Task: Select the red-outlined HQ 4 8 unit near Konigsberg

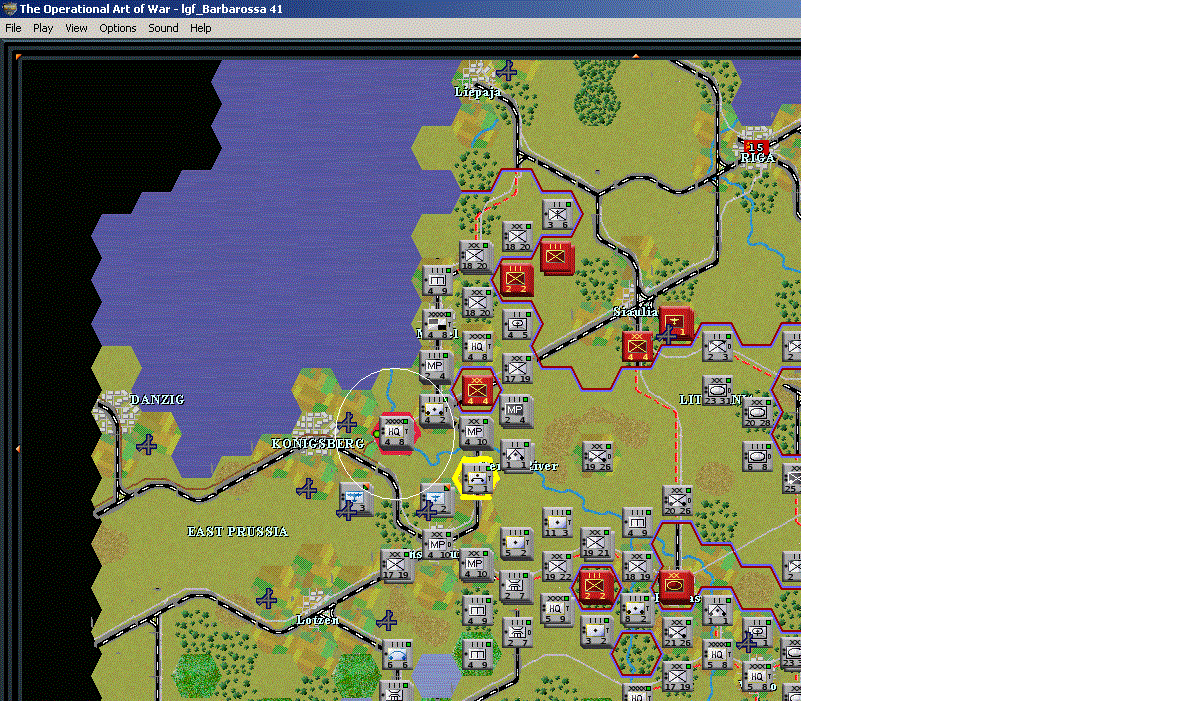Action: point(395,433)
